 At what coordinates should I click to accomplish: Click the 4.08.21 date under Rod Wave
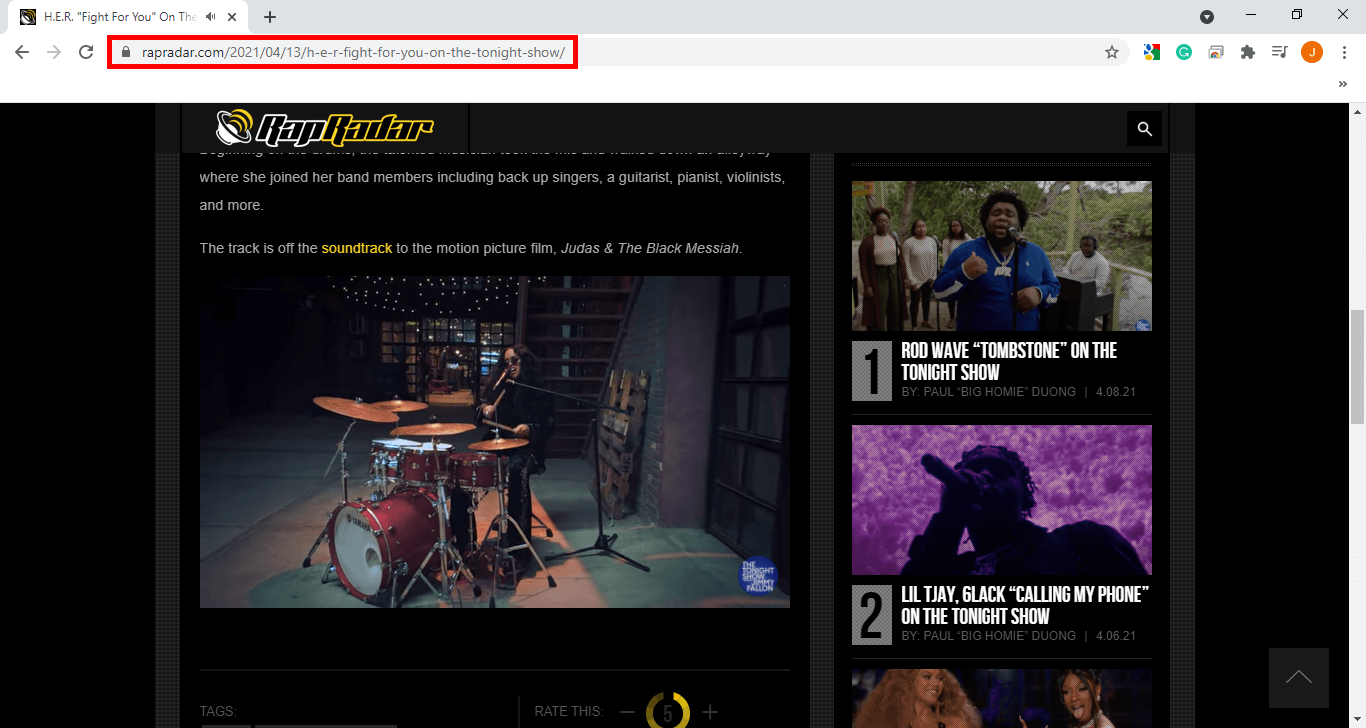pyautogui.click(x=1114, y=392)
